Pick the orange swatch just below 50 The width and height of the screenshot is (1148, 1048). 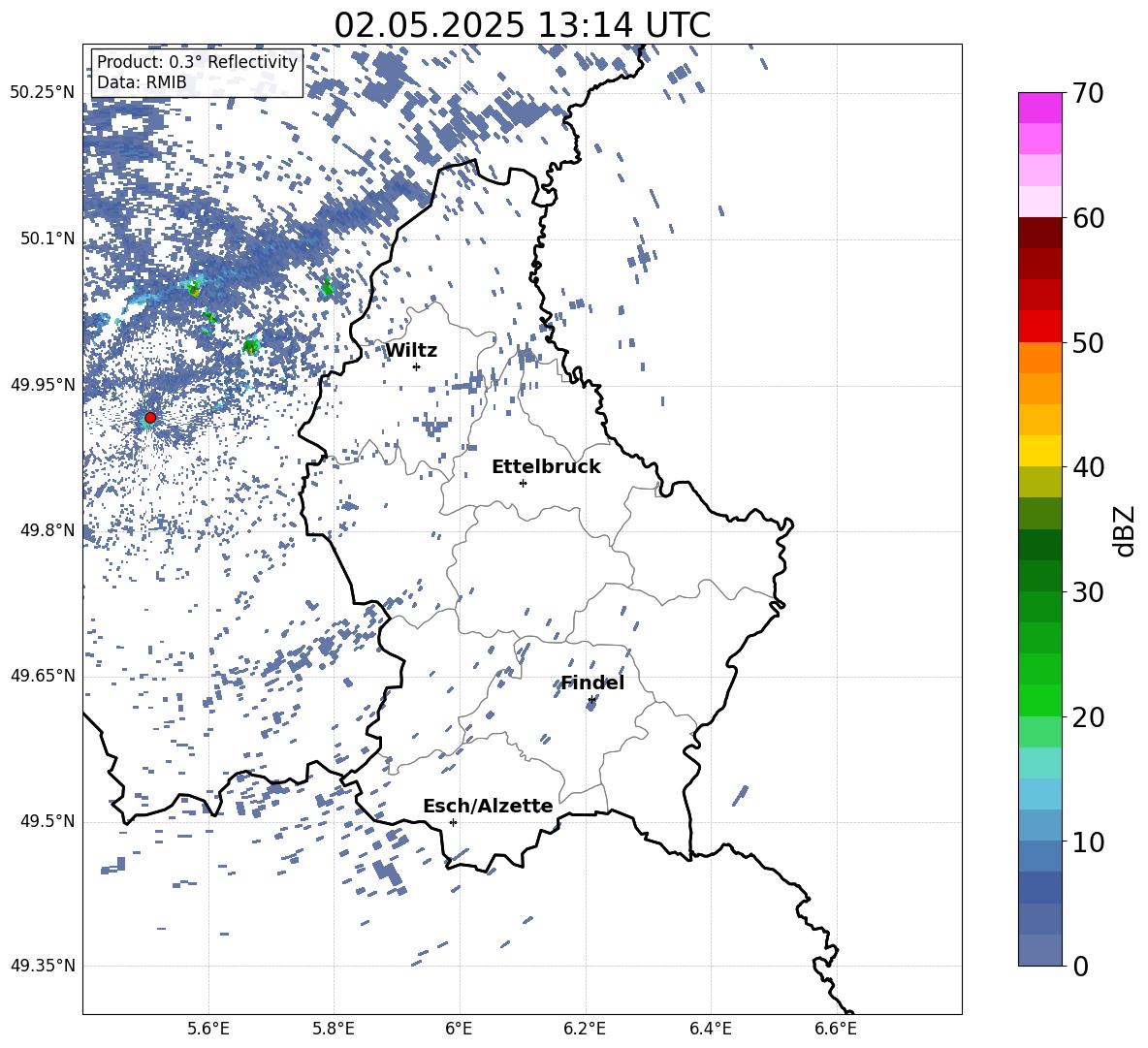[1039, 357]
